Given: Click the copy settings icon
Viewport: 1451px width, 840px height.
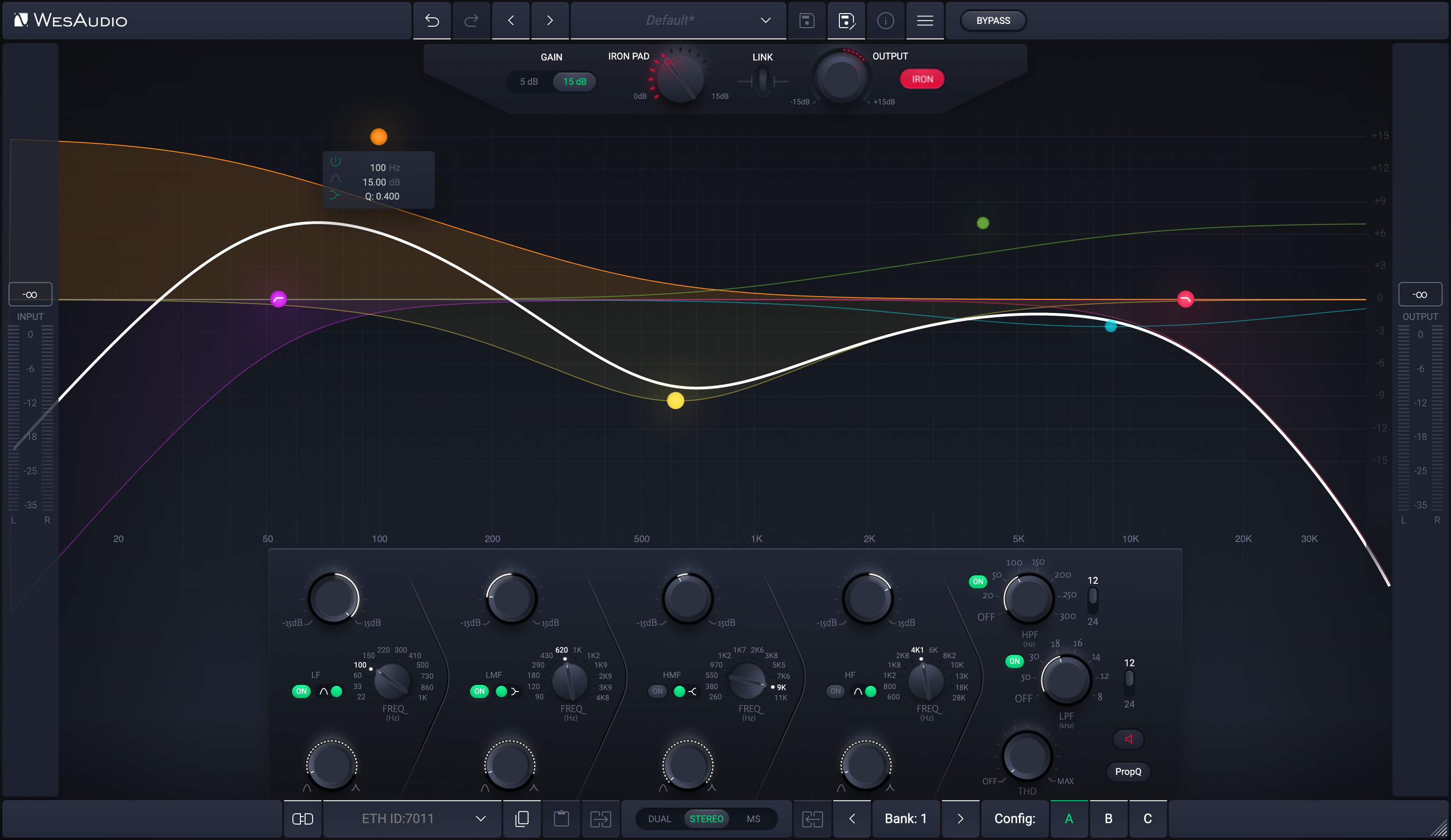Looking at the screenshot, I should tap(522, 819).
